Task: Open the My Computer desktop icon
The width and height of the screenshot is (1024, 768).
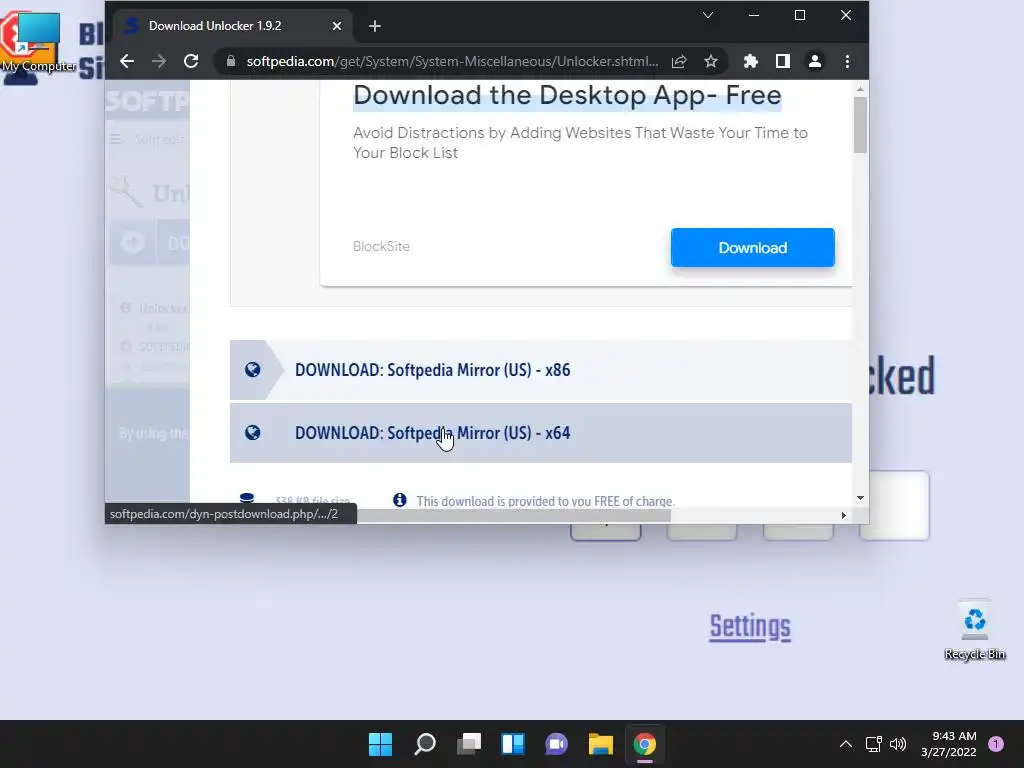Action: [x=39, y=42]
